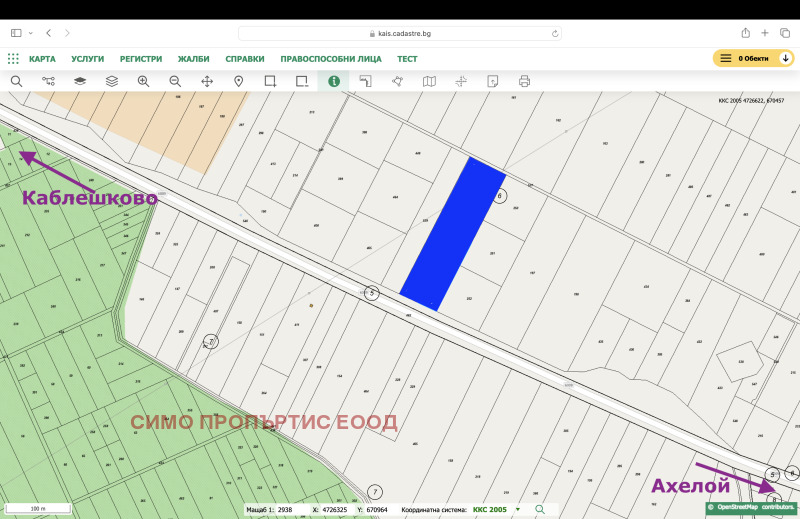The image size is (800, 519).
Task: Expand the КОС 2005 coordinate system dropdown
Action: (x=518, y=510)
